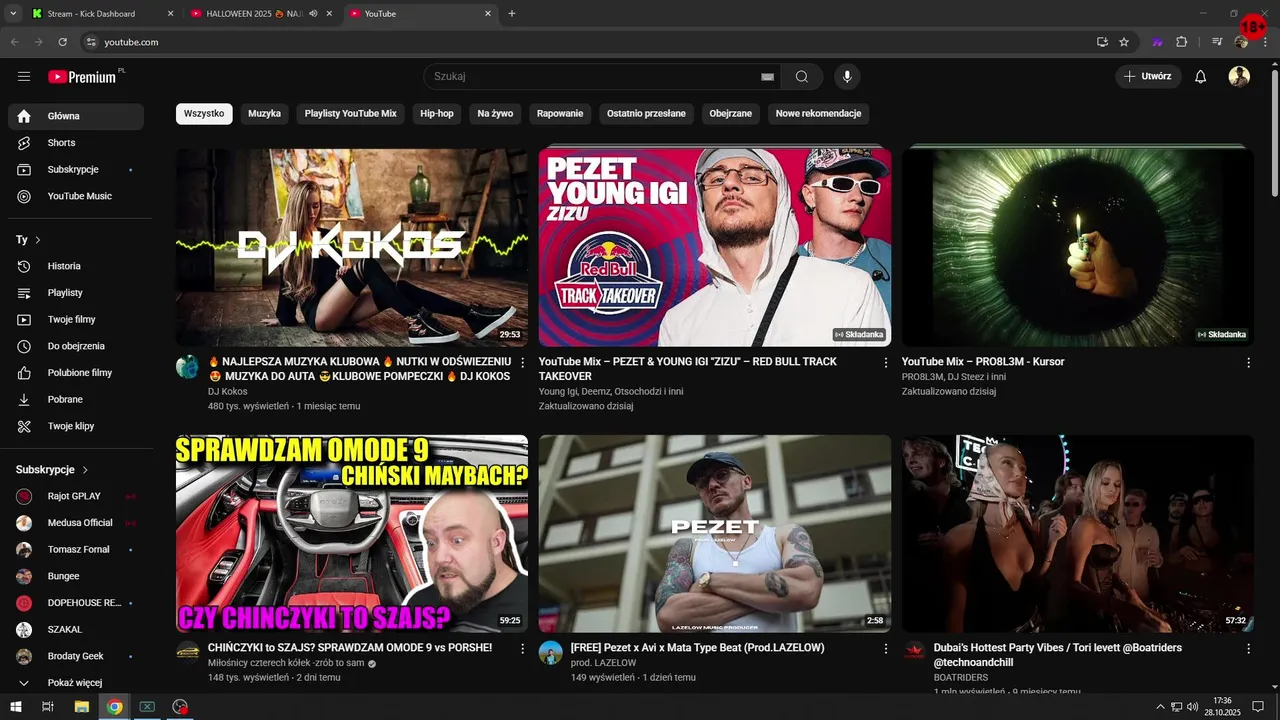Open Rajot GPLAY channel
The image size is (1280, 720).
pos(76,496)
